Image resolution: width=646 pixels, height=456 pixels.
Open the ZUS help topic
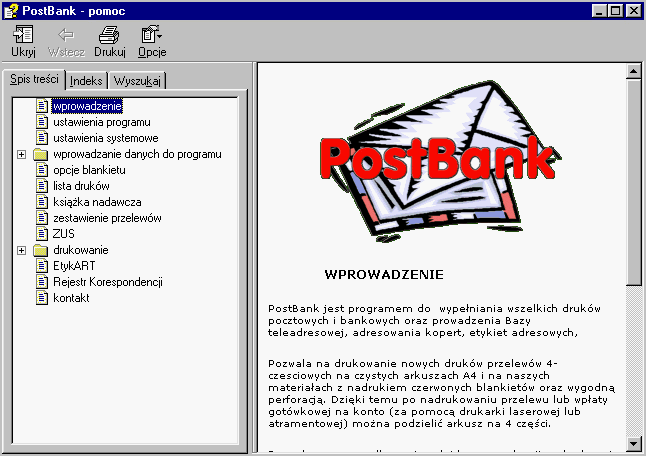(x=63, y=234)
